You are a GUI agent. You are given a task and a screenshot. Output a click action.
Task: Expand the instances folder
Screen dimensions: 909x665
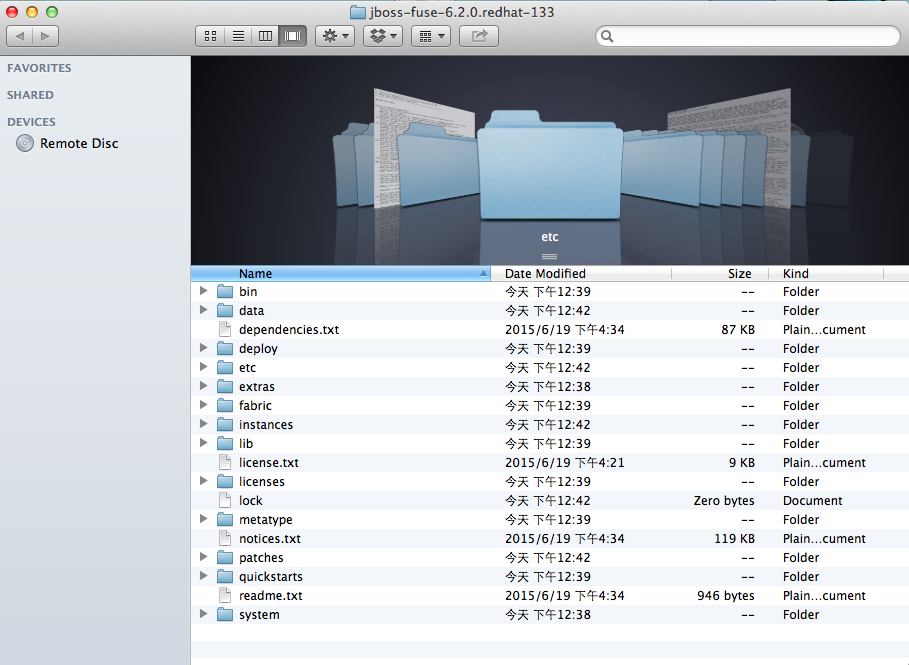[x=203, y=424]
